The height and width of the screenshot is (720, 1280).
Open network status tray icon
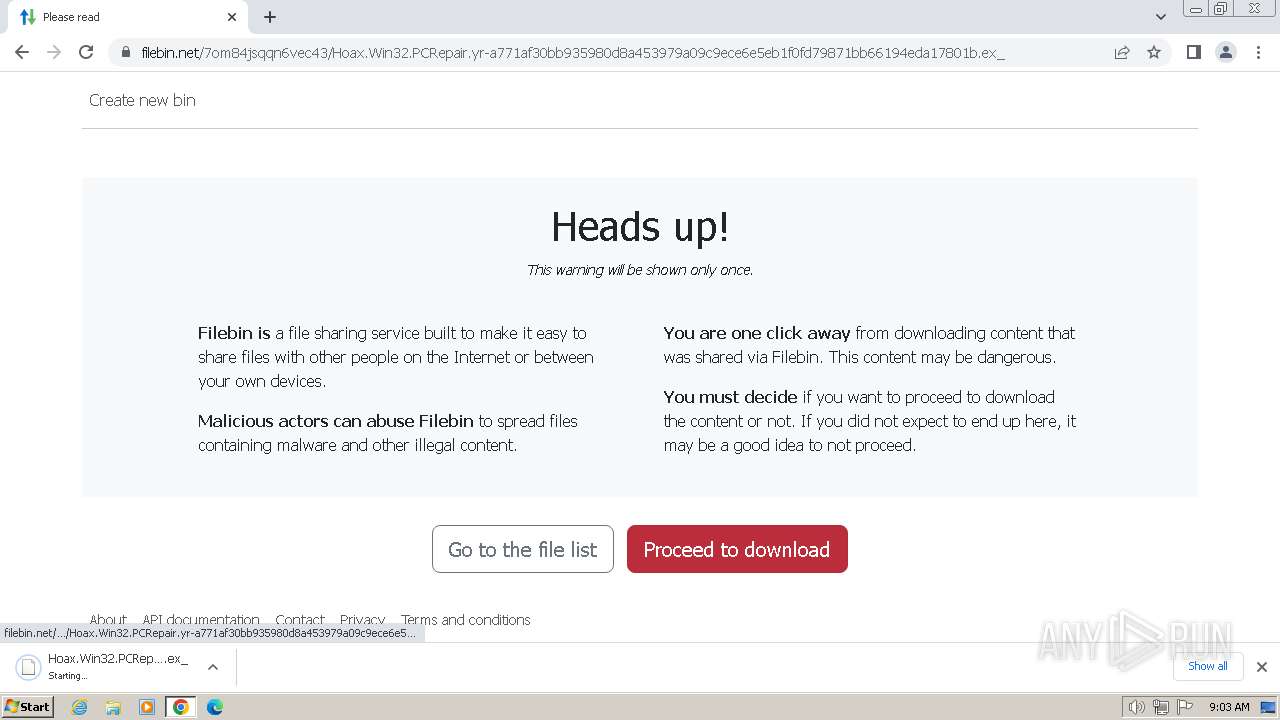pyautogui.click(x=1161, y=707)
